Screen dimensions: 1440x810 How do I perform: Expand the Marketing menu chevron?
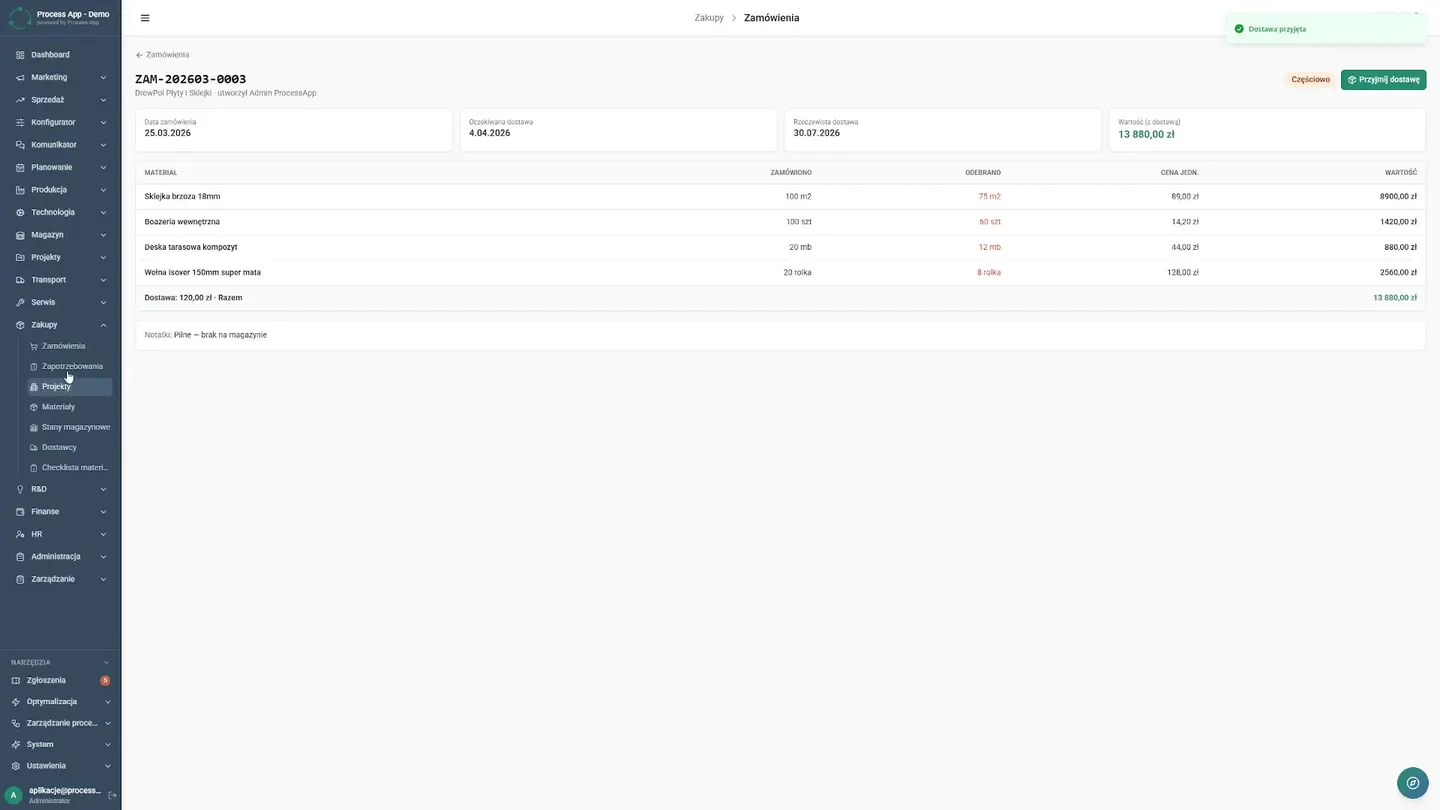tap(103, 77)
